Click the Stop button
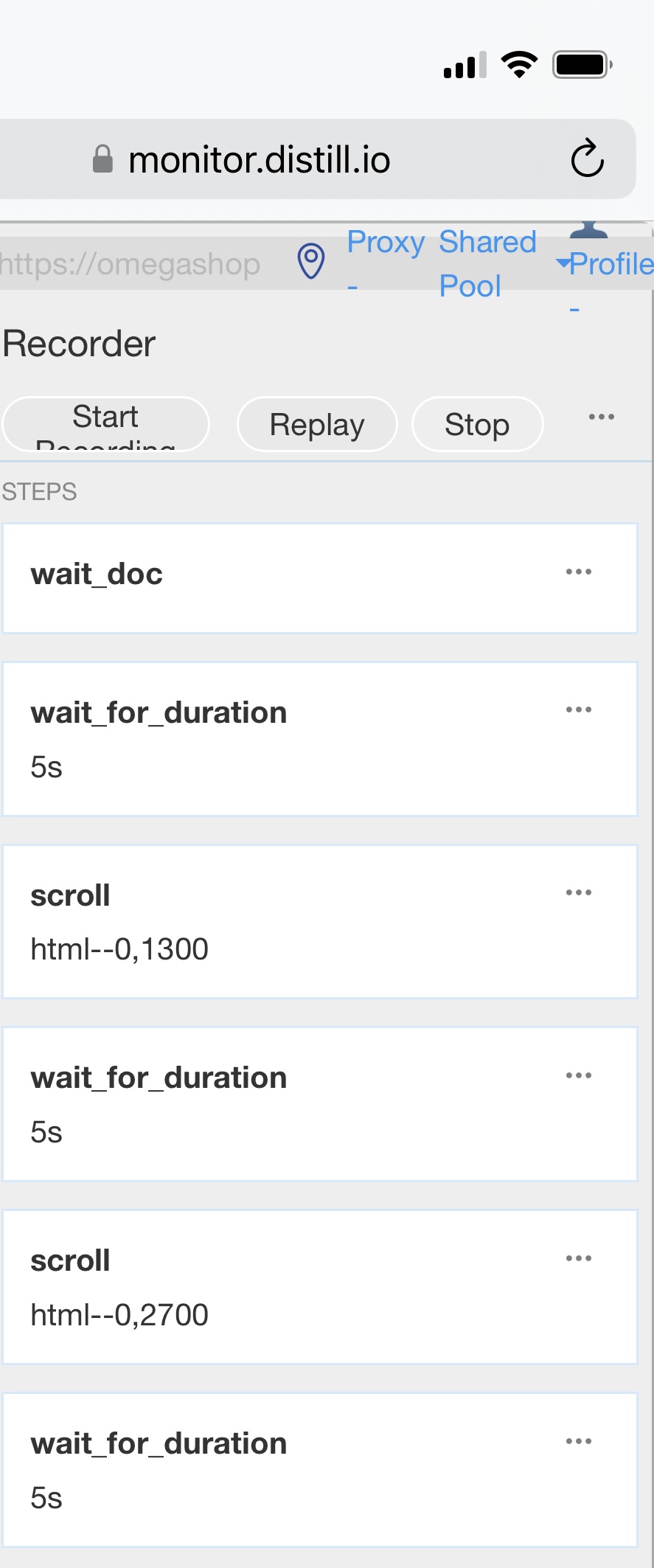 (477, 424)
